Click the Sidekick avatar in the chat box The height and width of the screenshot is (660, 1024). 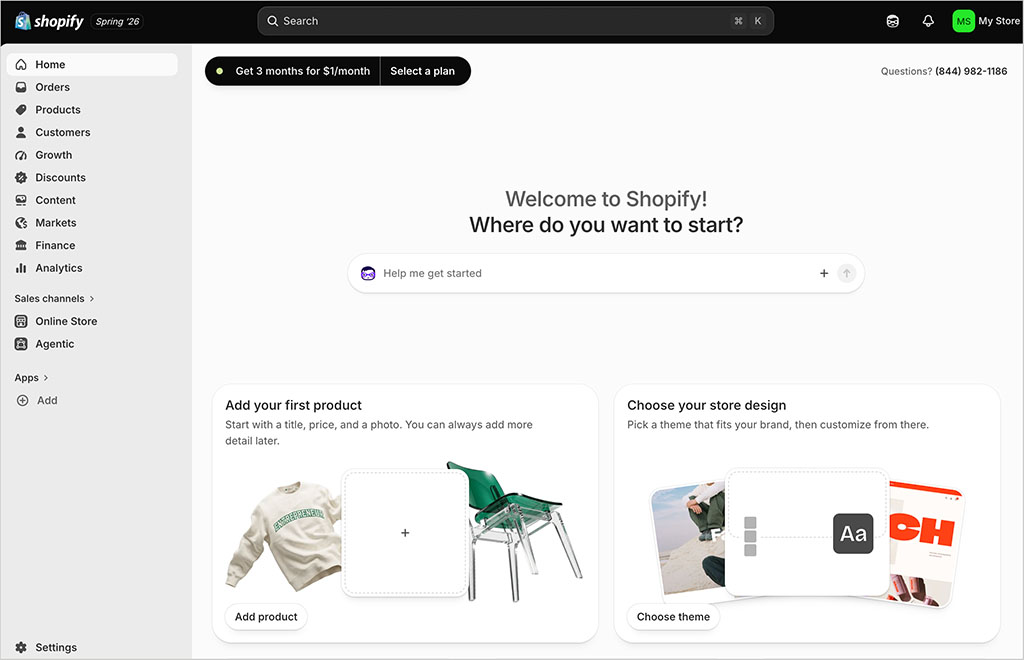point(368,274)
